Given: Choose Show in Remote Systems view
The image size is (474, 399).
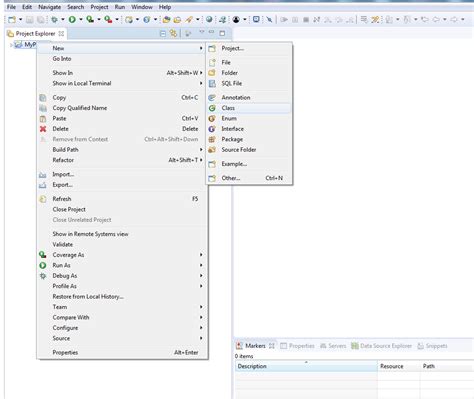Looking at the screenshot, I should coord(121,234).
